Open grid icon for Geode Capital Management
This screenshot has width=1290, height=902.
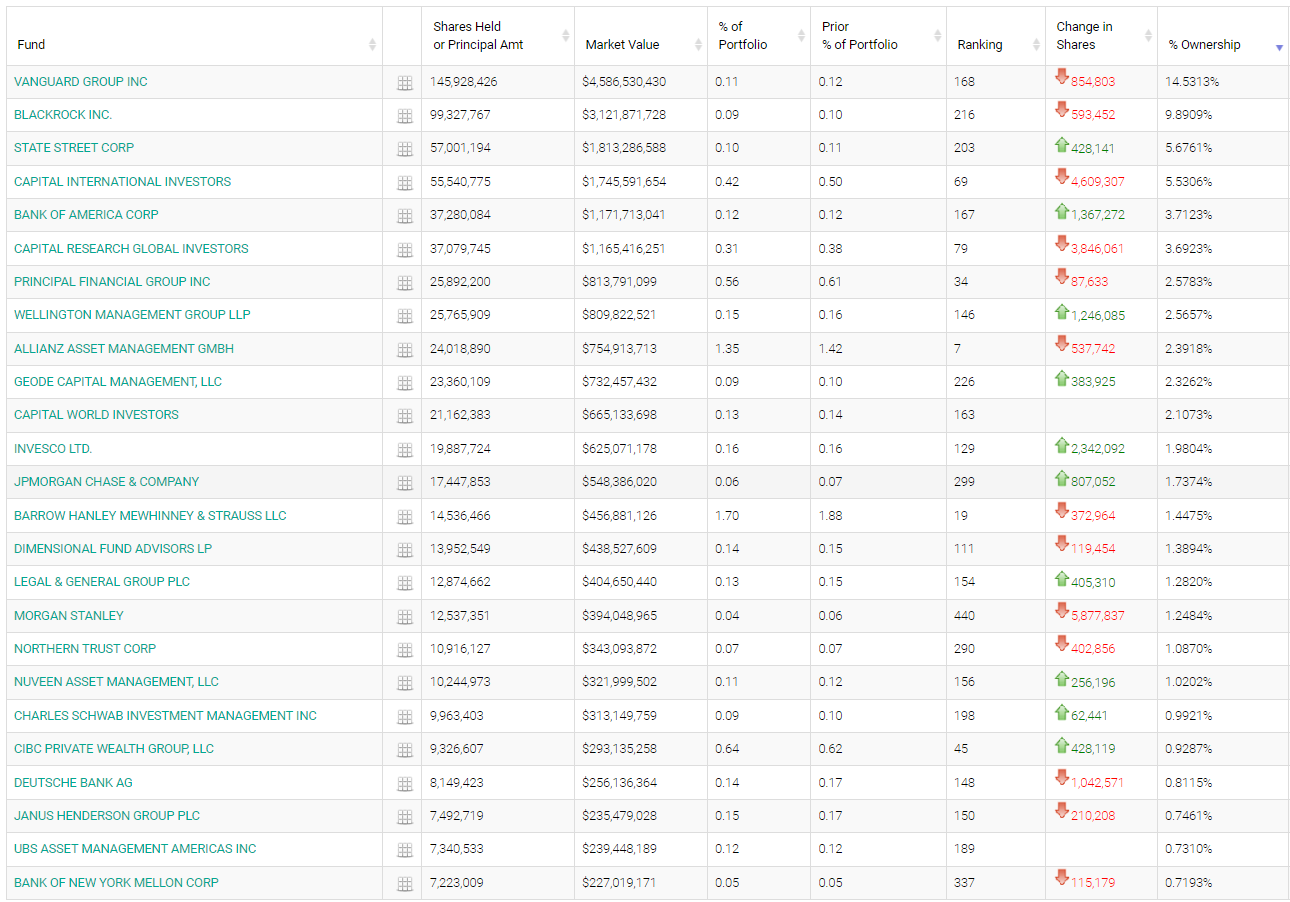pyautogui.click(x=404, y=384)
